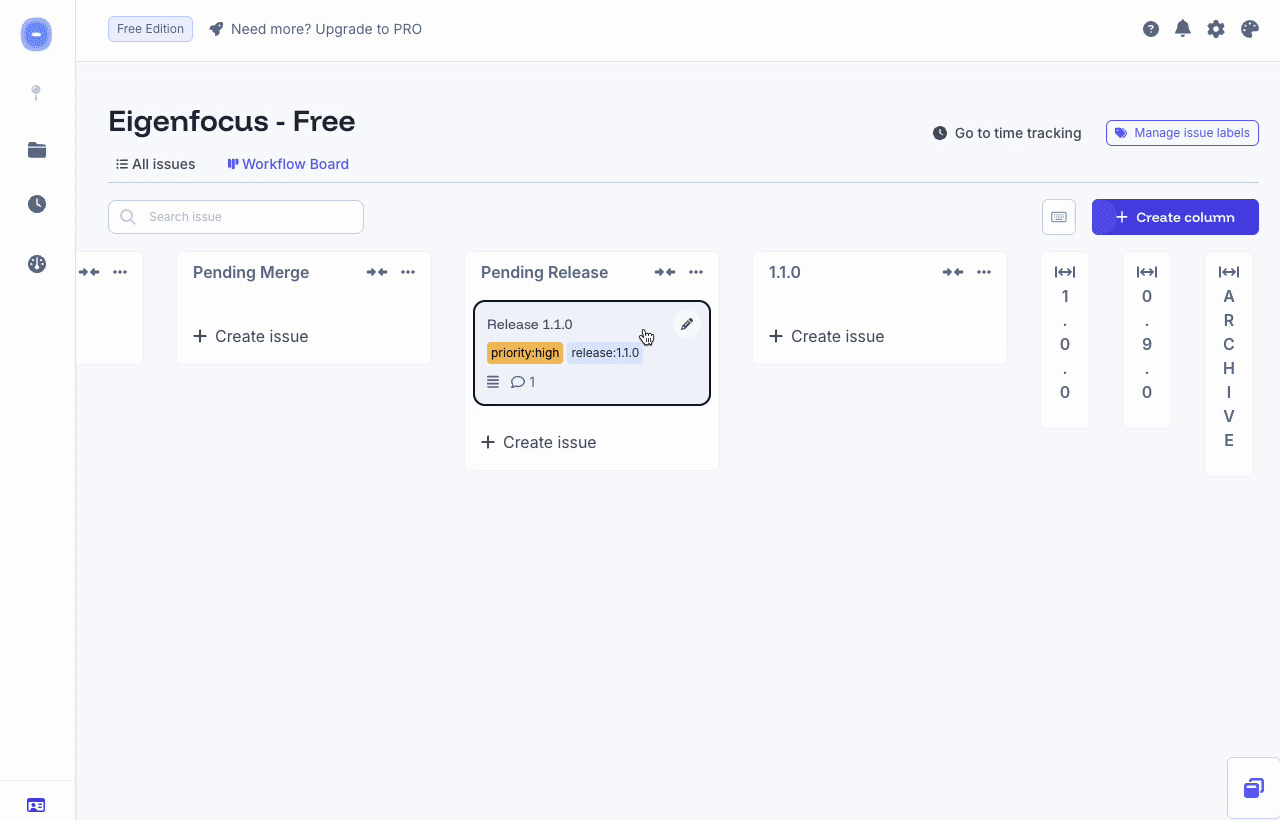Open keyboard shortcuts icon beside Create column
The height and width of the screenshot is (820, 1280).
coord(1058,216)
